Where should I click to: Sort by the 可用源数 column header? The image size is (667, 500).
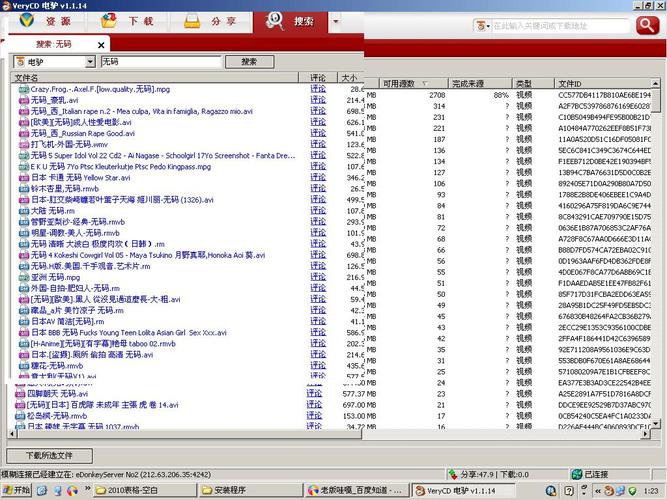412,83
